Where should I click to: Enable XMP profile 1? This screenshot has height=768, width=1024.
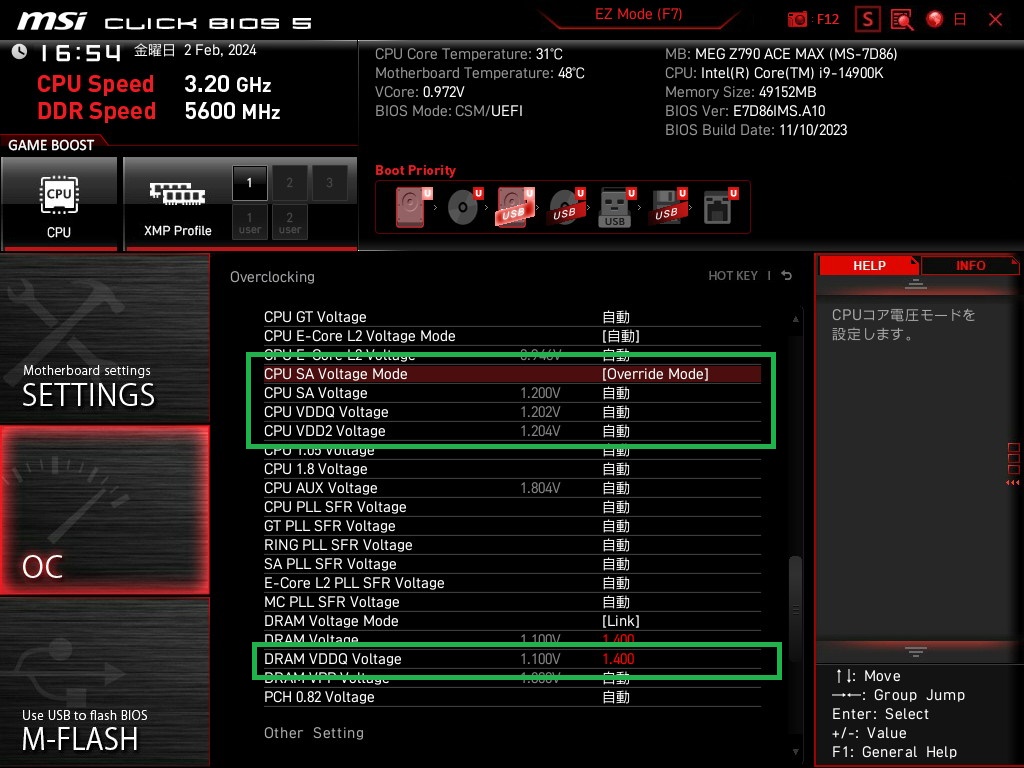click(x=249, y=183)
